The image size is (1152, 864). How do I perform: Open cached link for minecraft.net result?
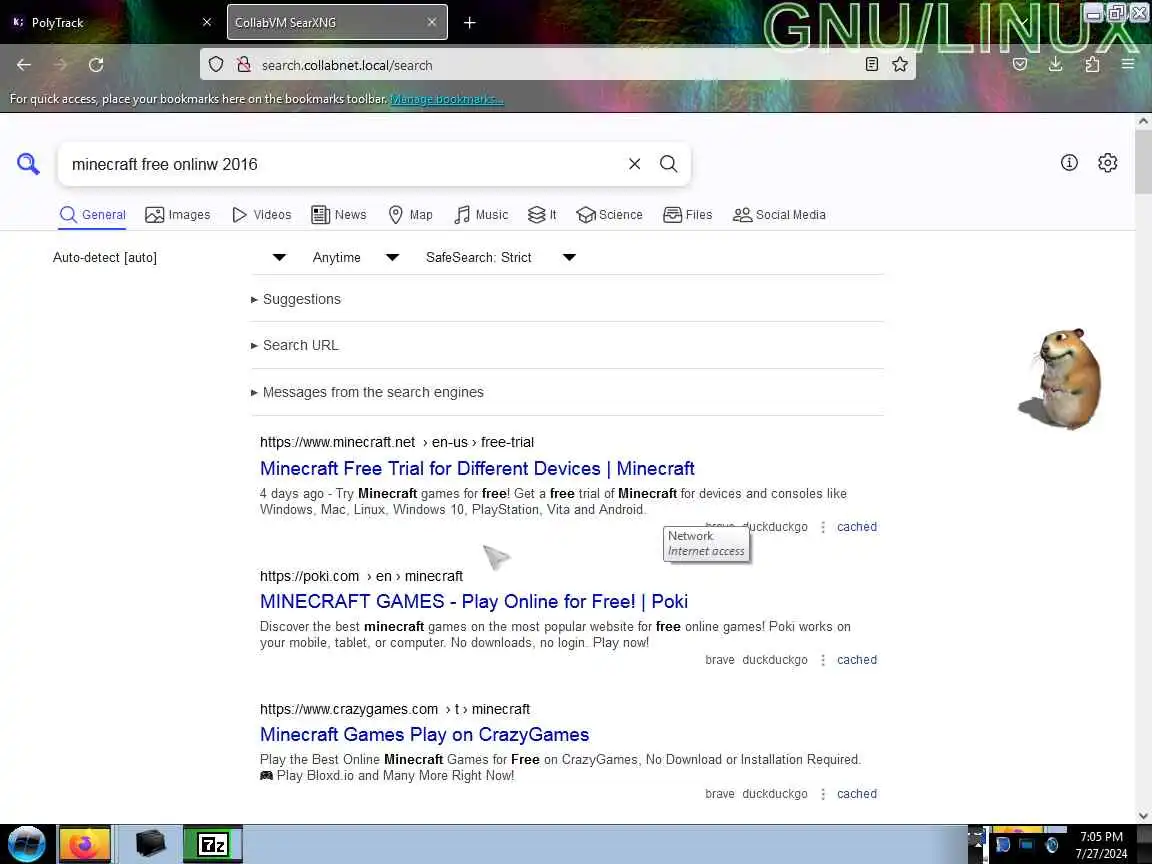coord(857,527)
